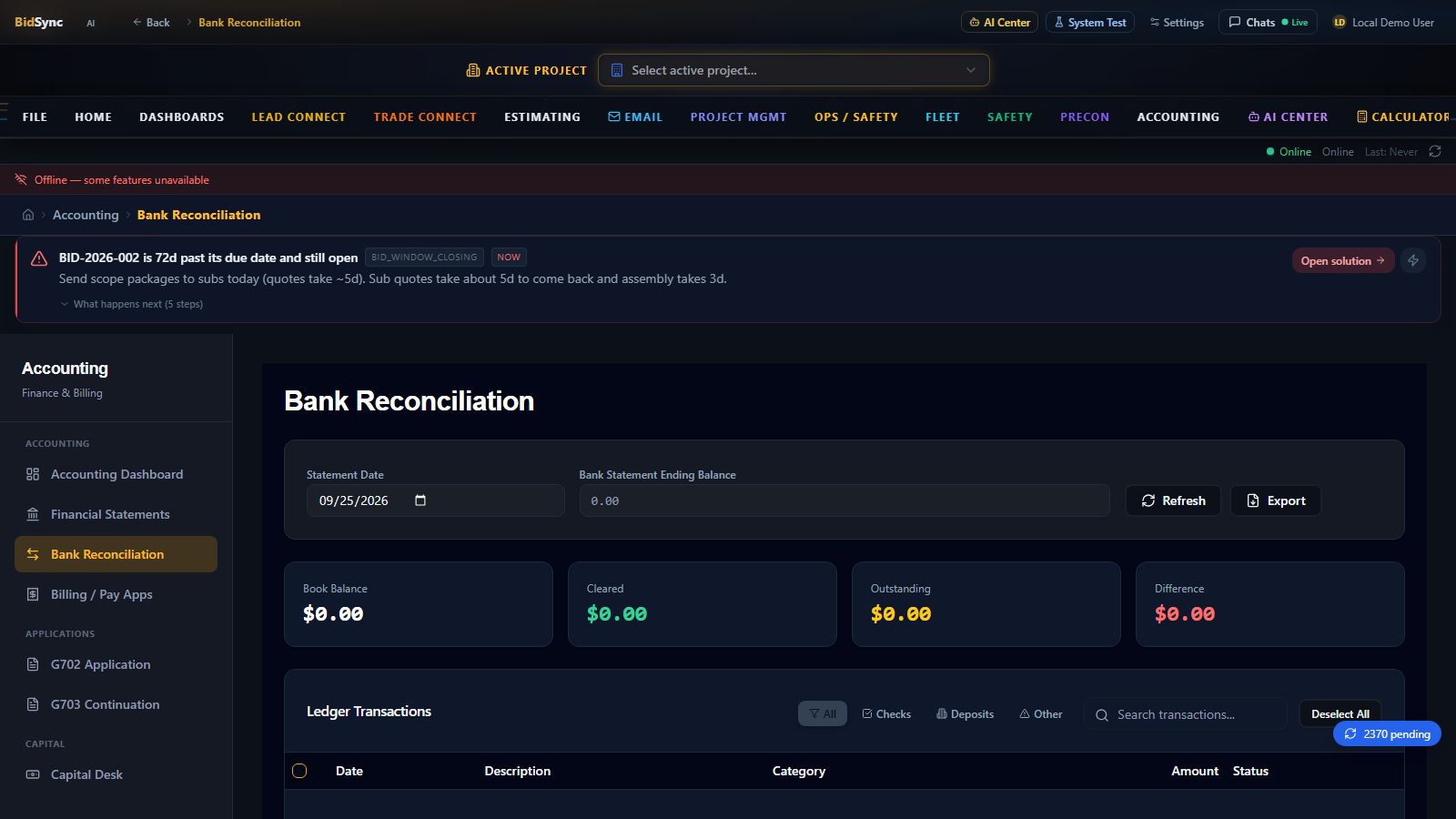Click the AI Center button in the top bar

click(999, 22)
